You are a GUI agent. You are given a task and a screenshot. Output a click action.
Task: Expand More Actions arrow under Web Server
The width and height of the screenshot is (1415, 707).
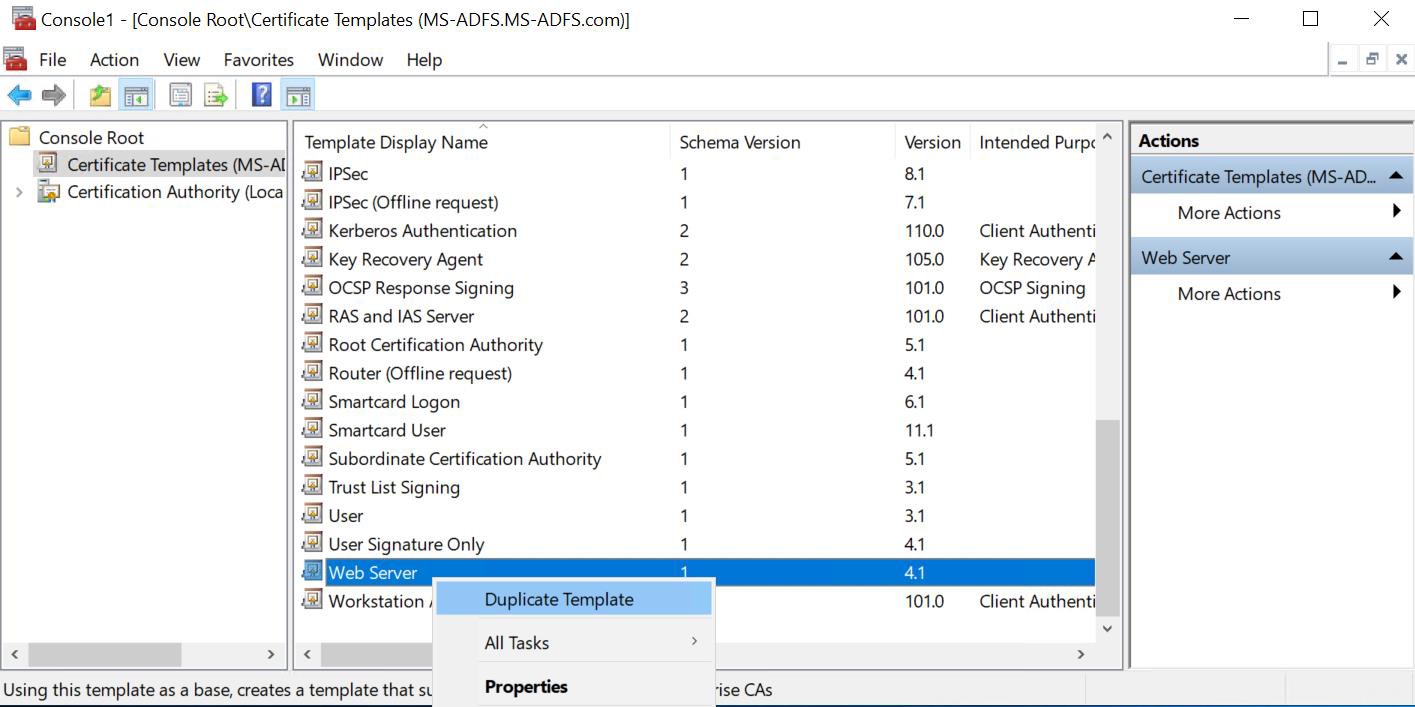coord(1396,292)
